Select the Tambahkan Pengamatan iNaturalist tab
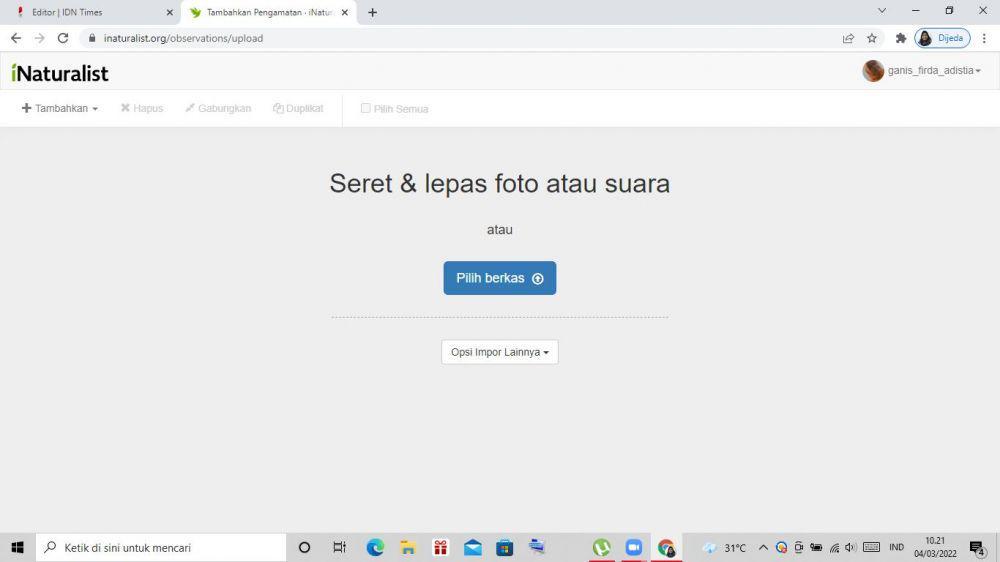Screen dimensions: 1000x562 pyautogui.click(x=268, y=12)
